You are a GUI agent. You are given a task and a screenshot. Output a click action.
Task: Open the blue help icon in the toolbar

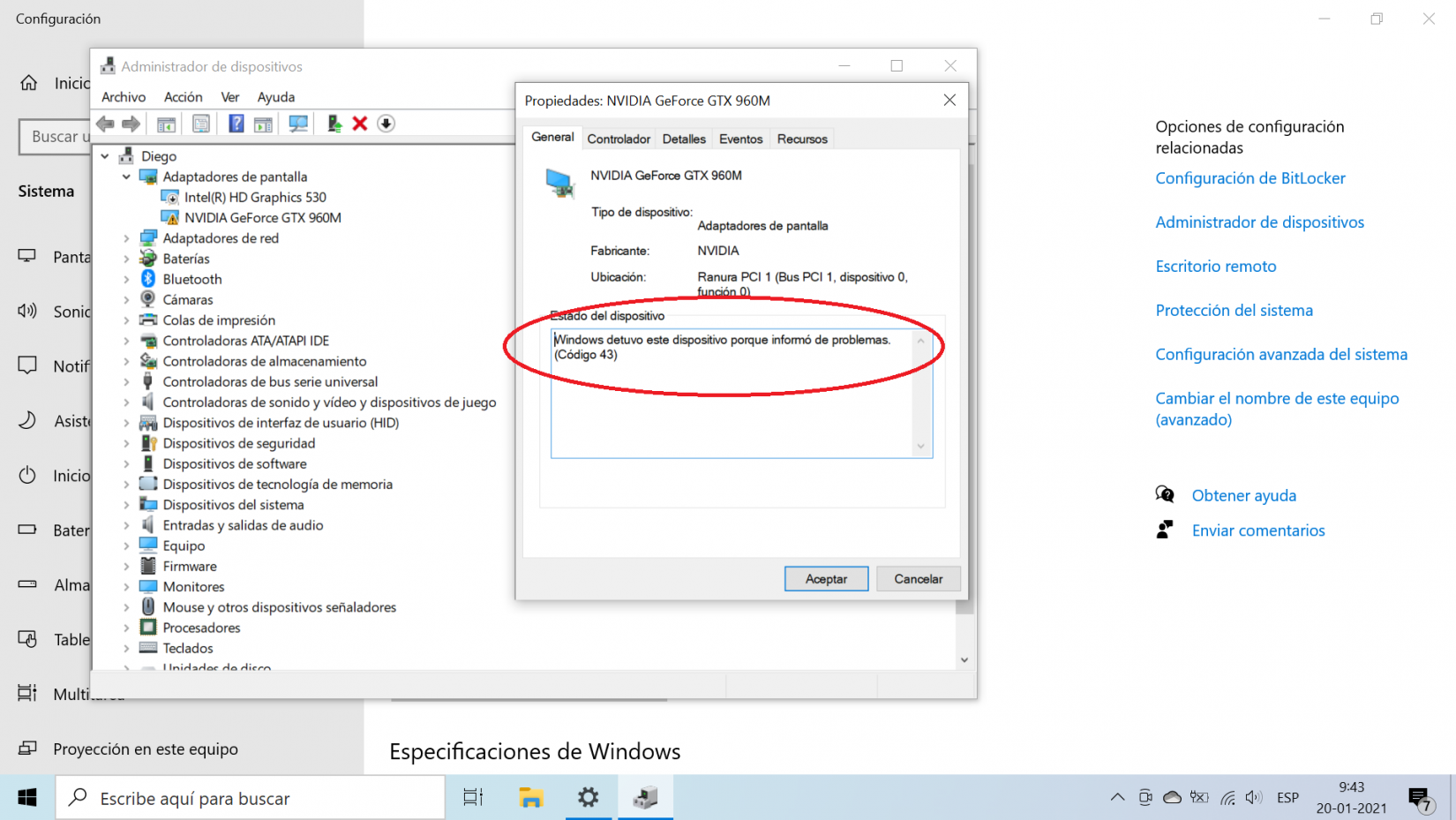click(x=236, y=124)
